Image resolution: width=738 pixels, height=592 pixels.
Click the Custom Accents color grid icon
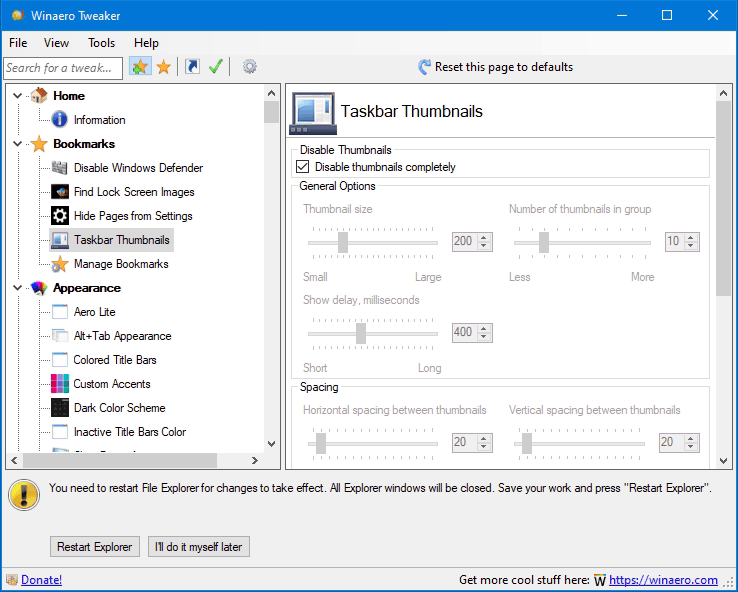pyautogui.click(x=60, y=384)
